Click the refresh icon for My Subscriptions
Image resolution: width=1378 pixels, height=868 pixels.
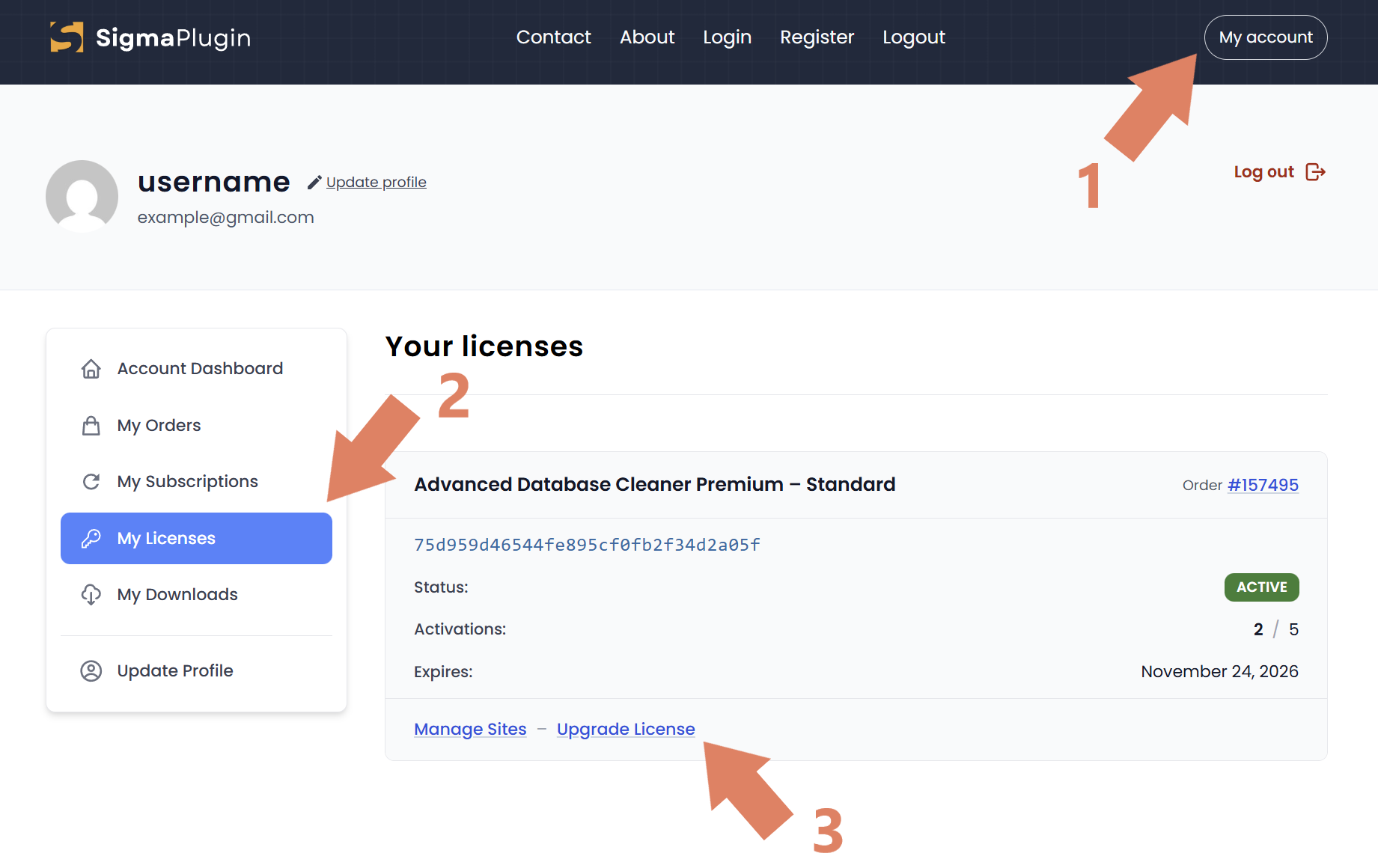(91, 482)
